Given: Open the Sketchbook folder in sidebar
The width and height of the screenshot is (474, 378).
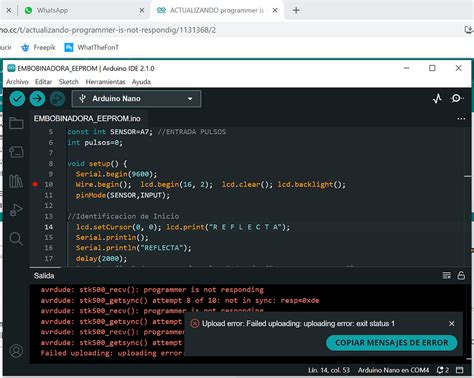Looking at the screenshot, I should [x=16, y=123].
